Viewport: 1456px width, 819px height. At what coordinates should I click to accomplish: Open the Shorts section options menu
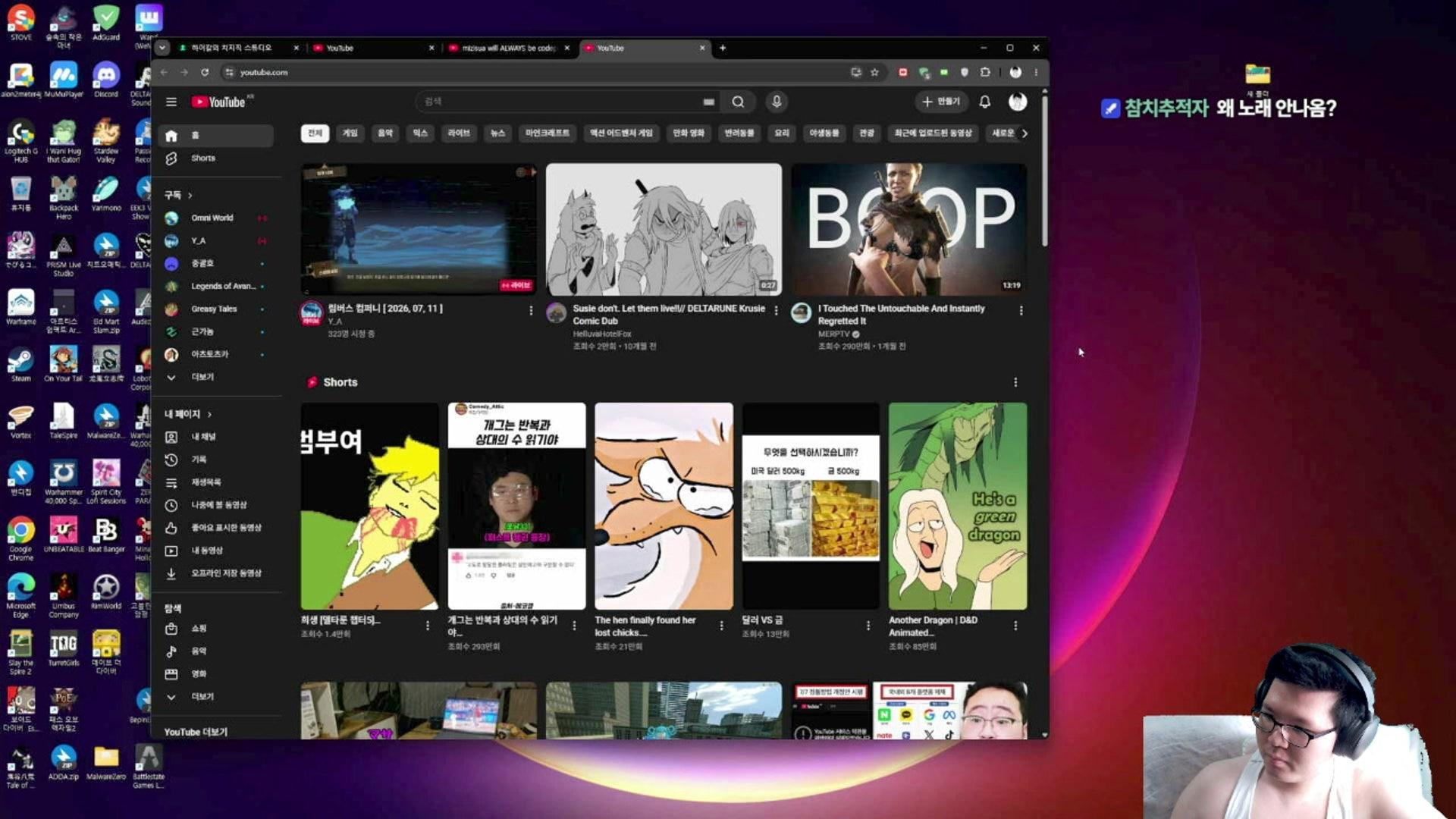(x=1015, y=382)
